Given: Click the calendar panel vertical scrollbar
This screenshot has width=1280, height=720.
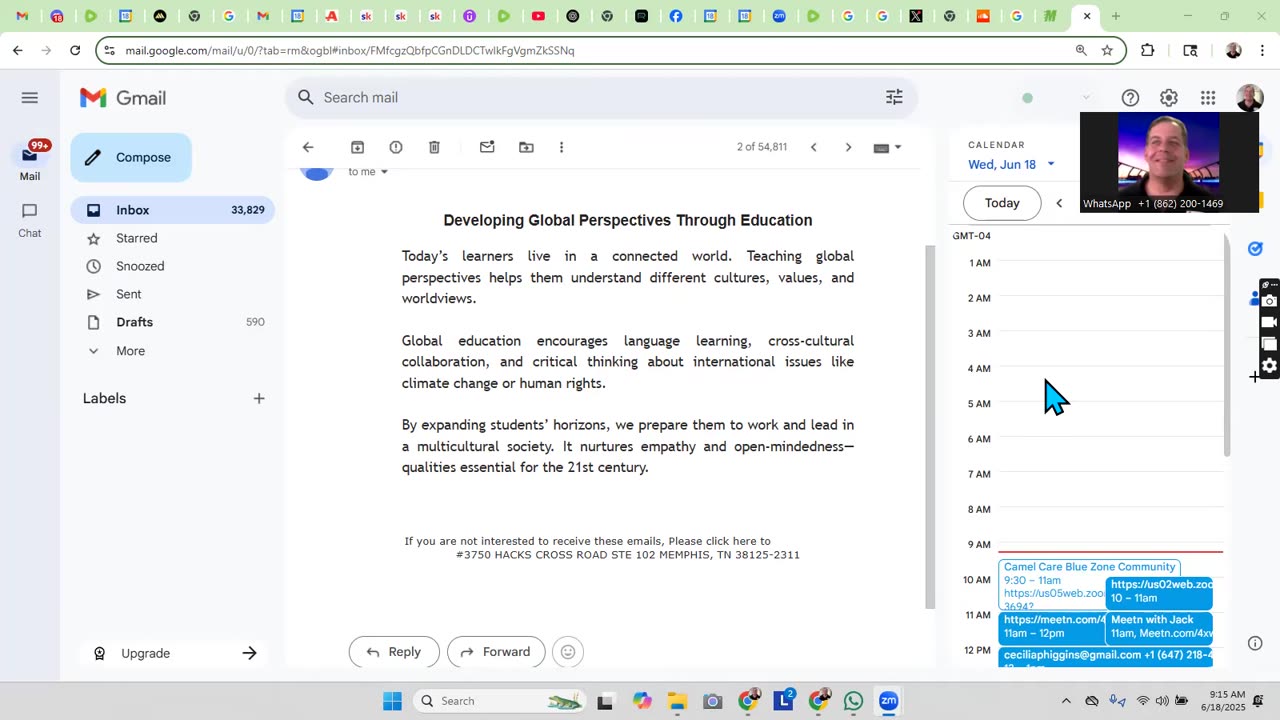Looking at the screenshot, I should coord(1227,346).
